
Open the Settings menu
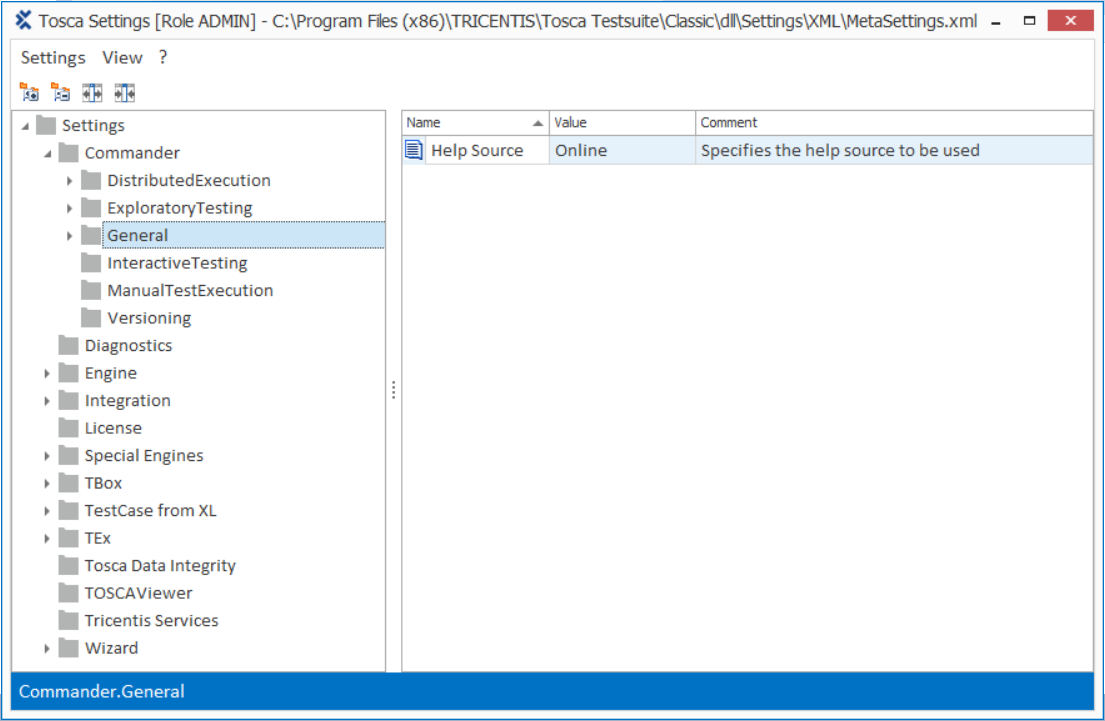pyautogui.click(x=53, y=58)
